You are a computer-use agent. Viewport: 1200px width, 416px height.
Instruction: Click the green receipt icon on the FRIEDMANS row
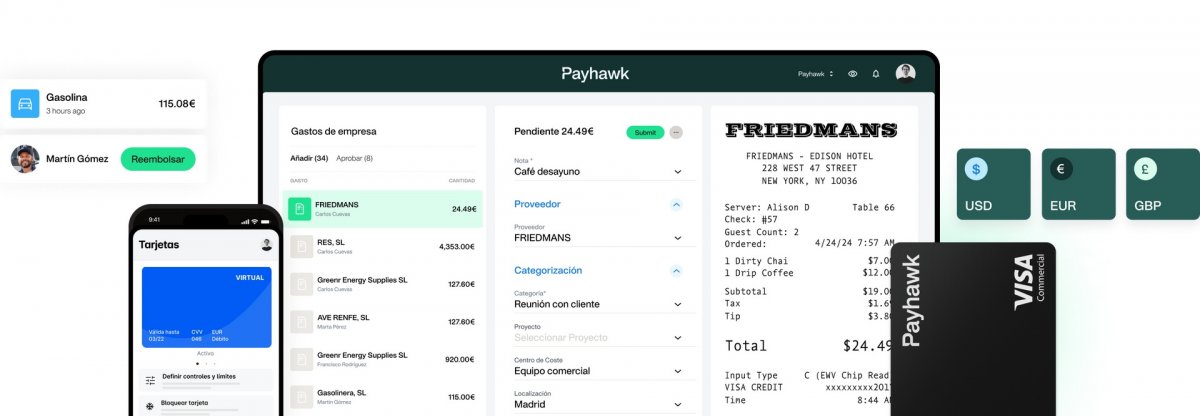click(x=298, y=209)
